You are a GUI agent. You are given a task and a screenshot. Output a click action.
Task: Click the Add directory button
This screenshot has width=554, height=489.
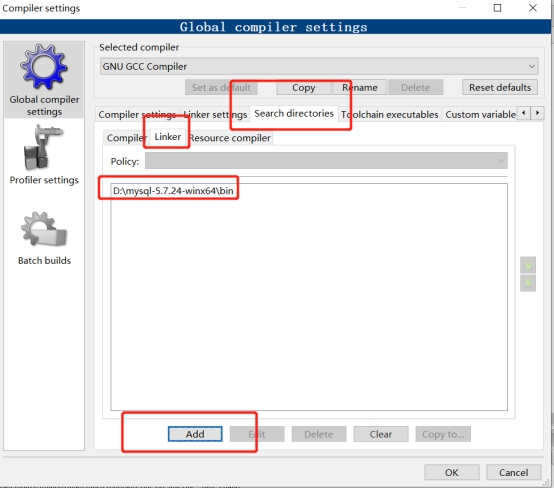pyautogui.click(x=195, y=434)
